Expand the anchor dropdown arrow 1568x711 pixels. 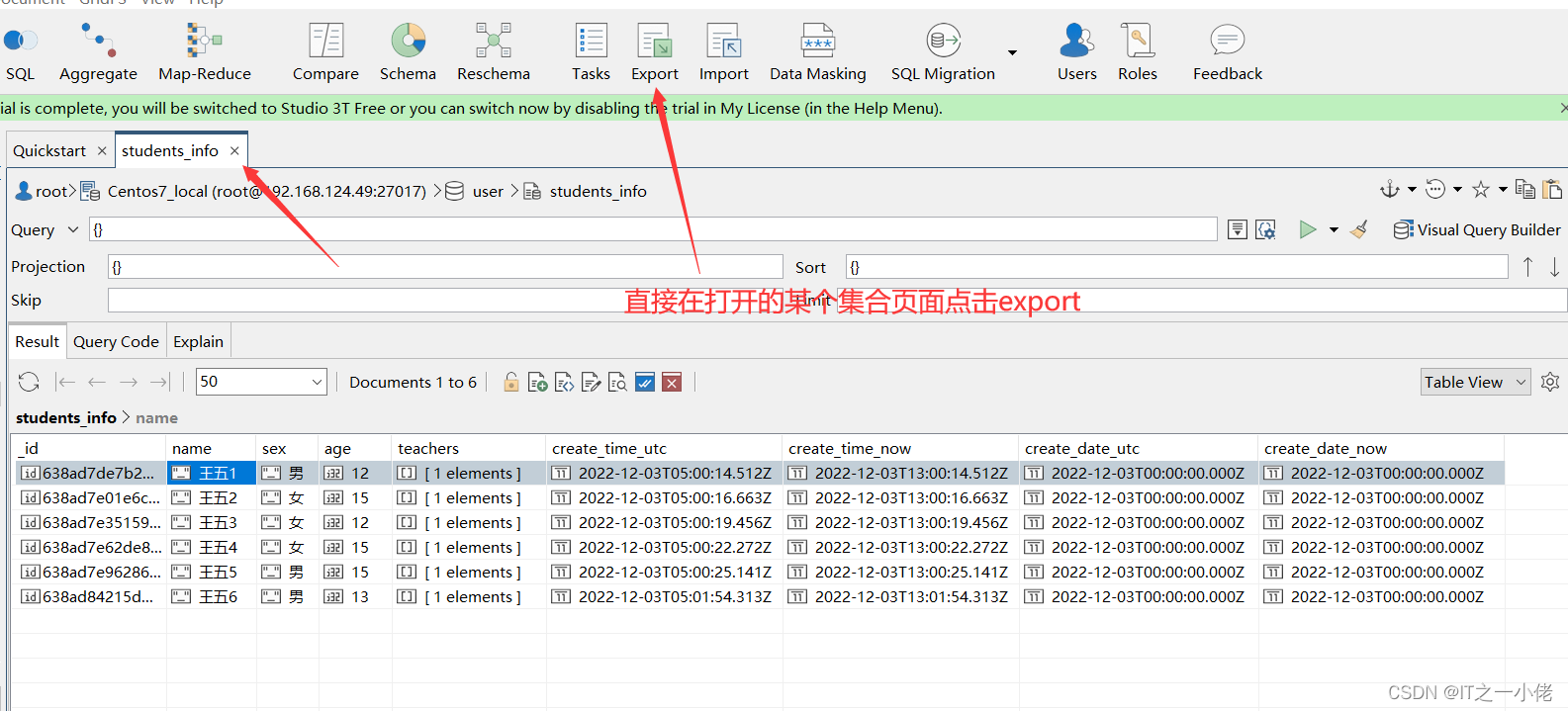(x=1412, y=189)
